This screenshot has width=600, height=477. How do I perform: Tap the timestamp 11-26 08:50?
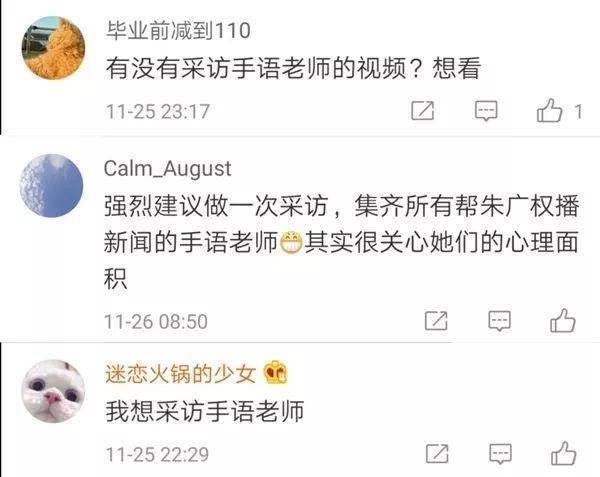[x=156, y=321]
